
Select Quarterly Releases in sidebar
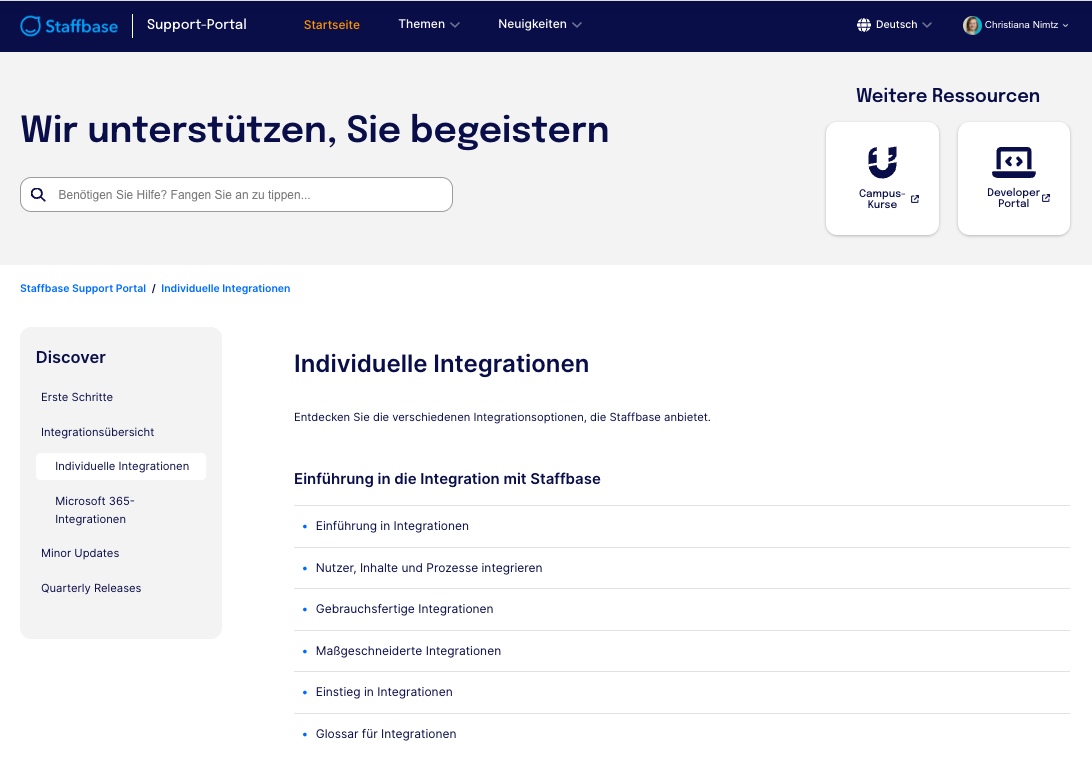[91, 588]
